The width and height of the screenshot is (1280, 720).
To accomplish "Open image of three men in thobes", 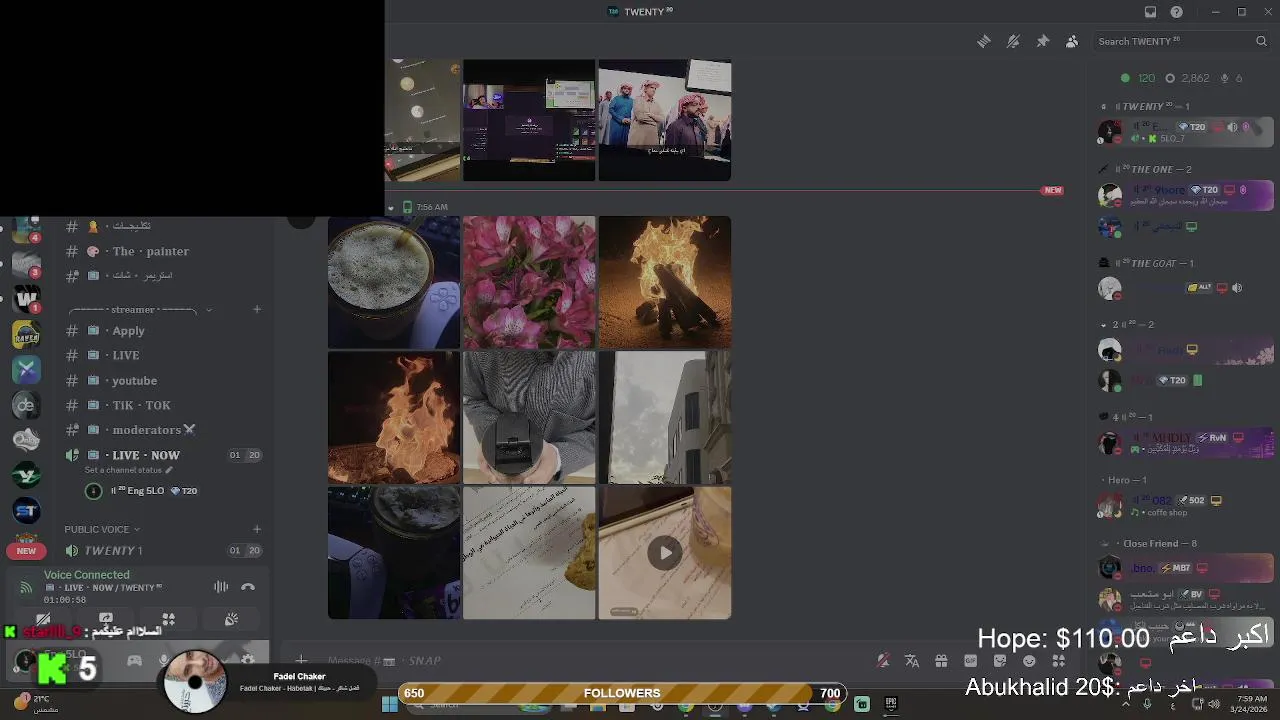I will (x=665, y=120).
